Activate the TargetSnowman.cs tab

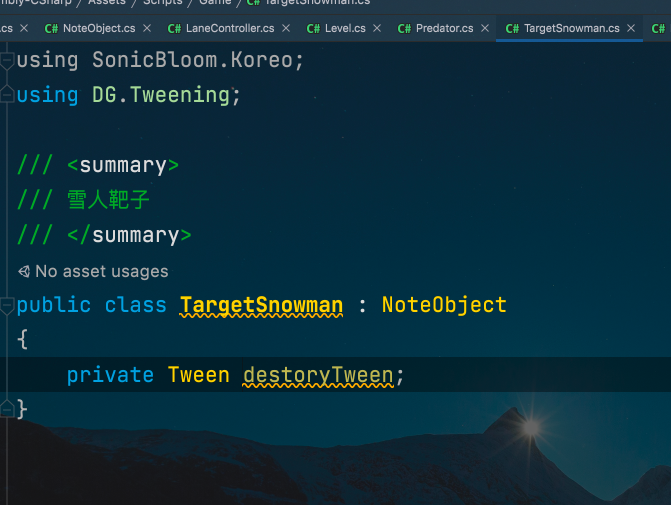point(571,28)
